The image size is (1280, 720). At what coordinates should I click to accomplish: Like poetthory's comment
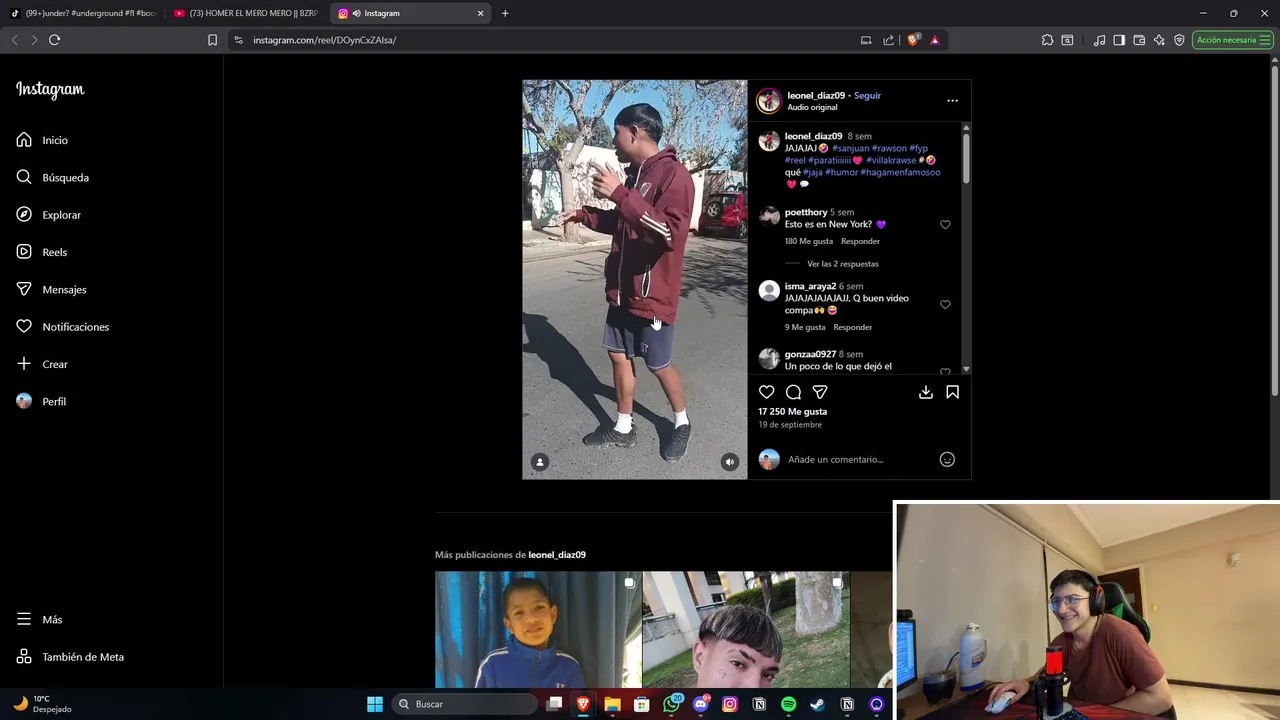pyautogui.click(x=945, y=225)
